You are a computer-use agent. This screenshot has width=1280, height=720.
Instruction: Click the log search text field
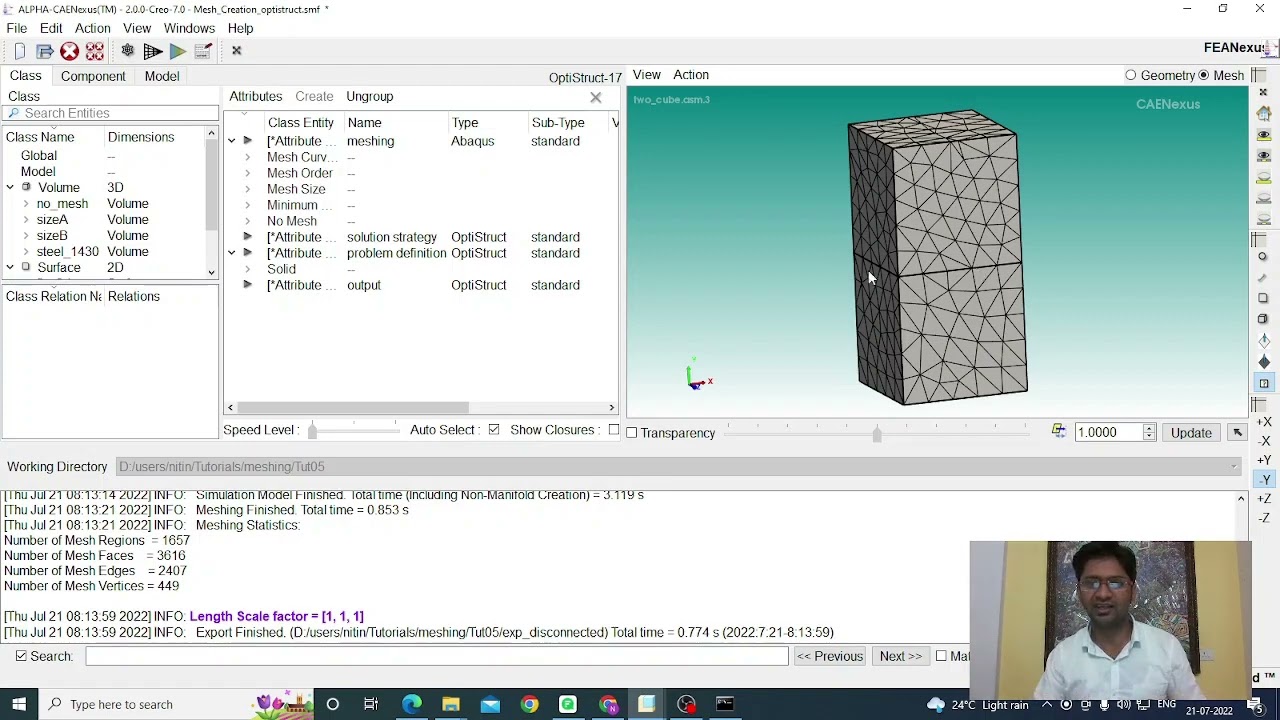click(x=437, y=656)
